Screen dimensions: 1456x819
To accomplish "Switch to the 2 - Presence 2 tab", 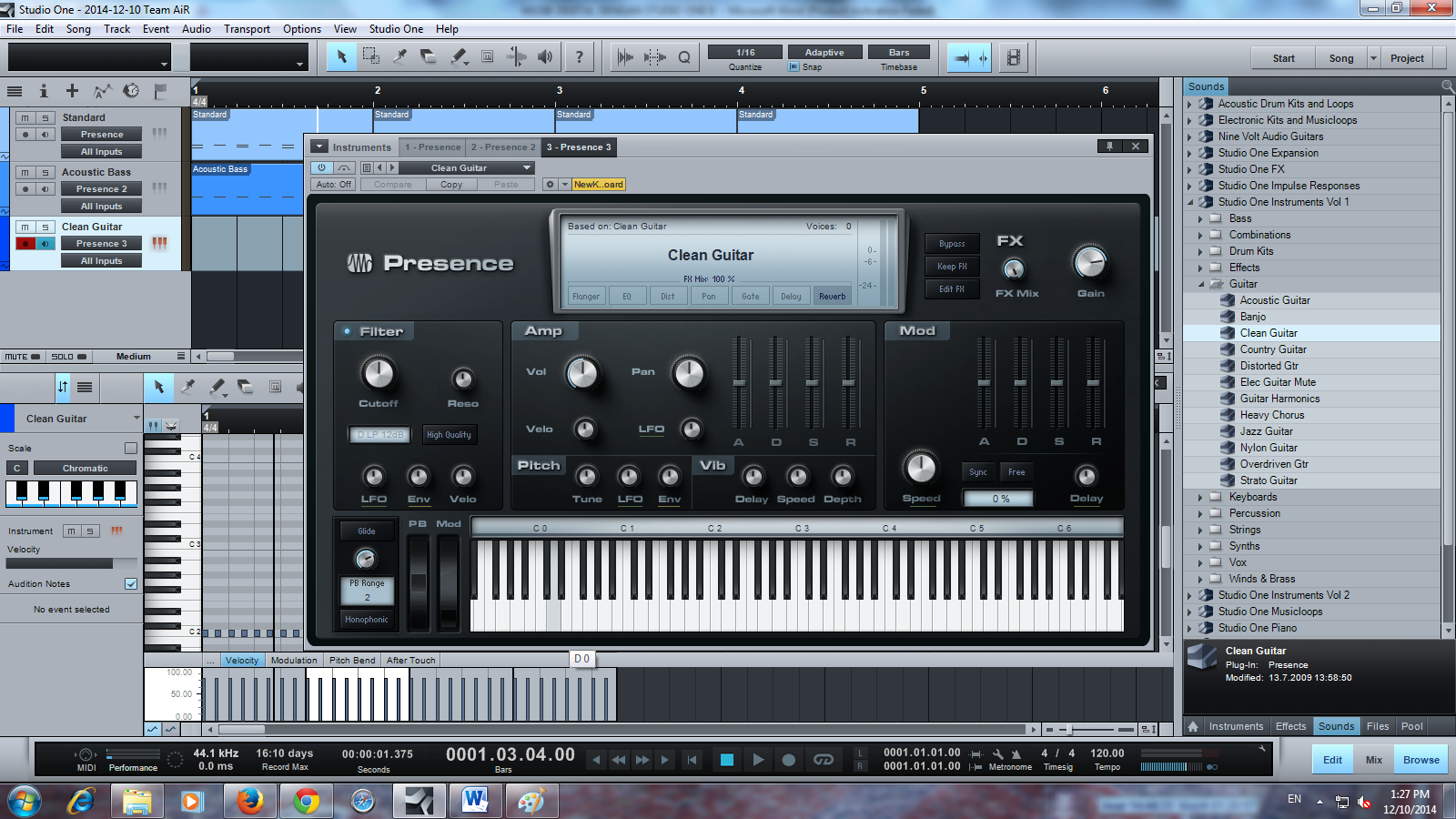I will [503, 147].
